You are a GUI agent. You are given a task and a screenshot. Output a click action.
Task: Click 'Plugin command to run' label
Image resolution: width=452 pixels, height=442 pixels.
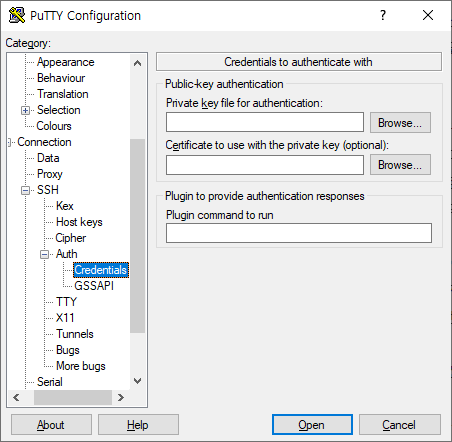(x=220, y=215)
